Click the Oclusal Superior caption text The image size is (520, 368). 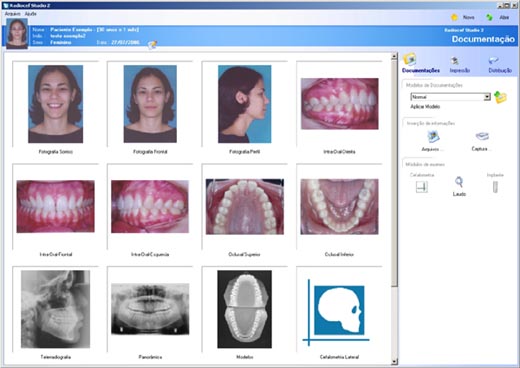coord(244,254)
